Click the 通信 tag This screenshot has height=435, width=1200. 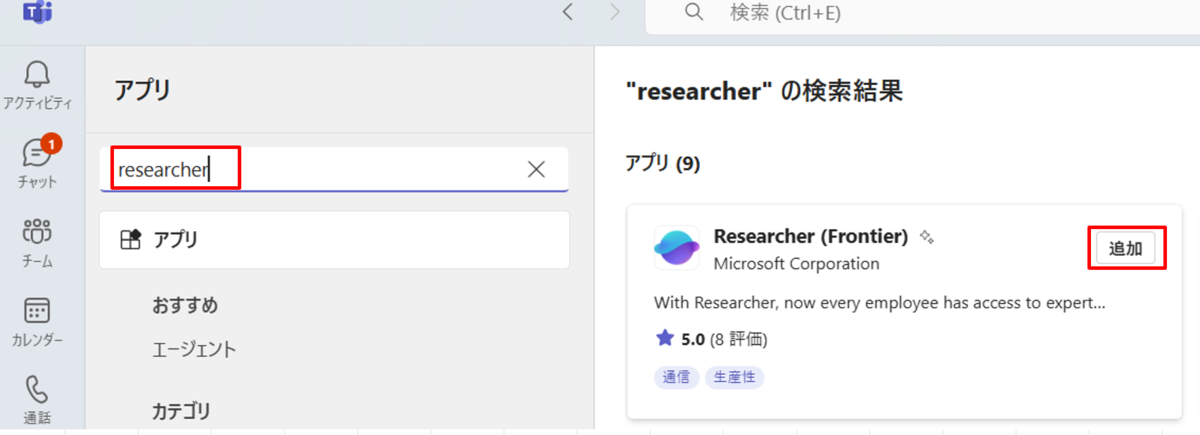point(676,378)
